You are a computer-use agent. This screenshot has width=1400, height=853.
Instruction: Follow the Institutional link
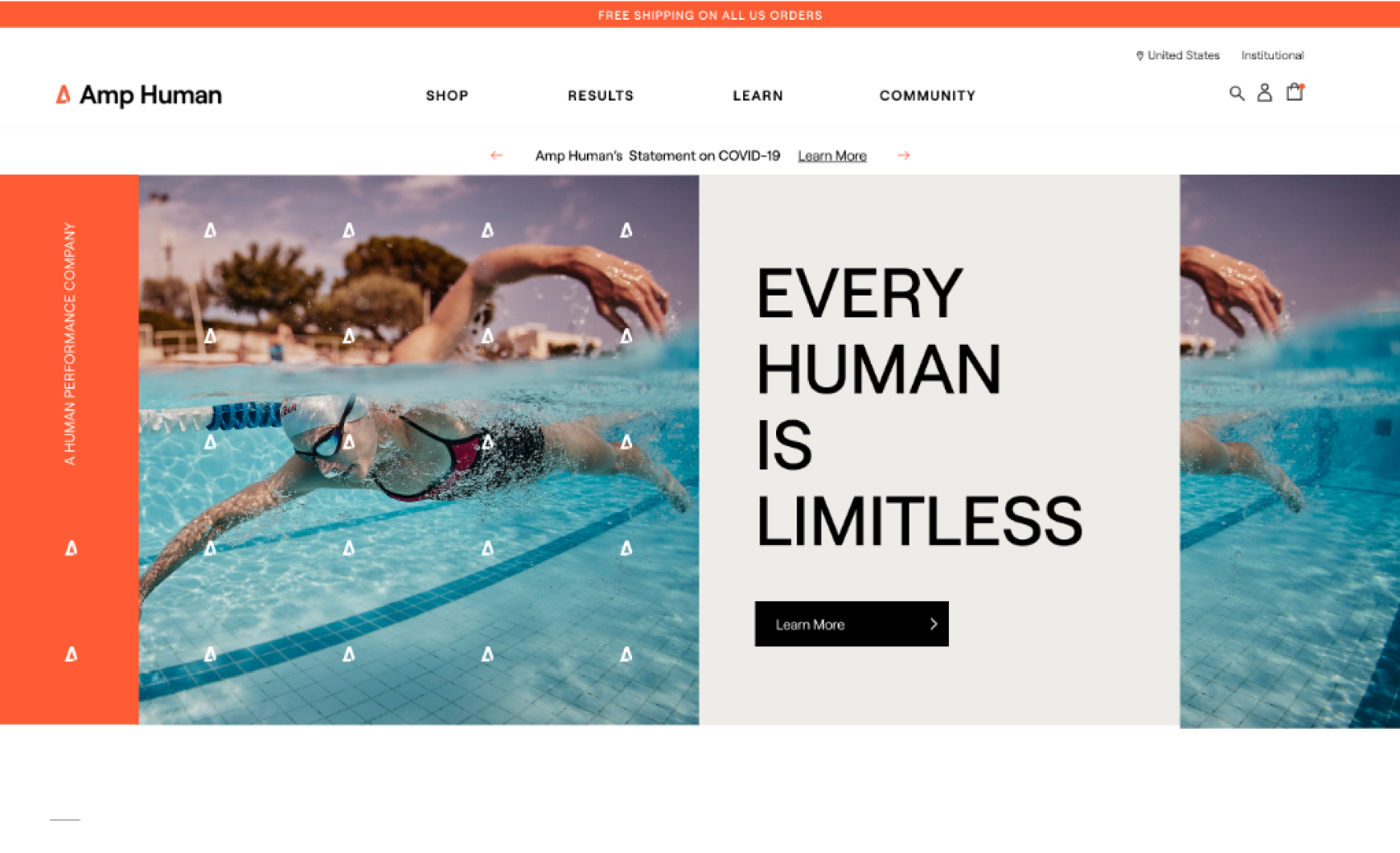(1272, 55)
